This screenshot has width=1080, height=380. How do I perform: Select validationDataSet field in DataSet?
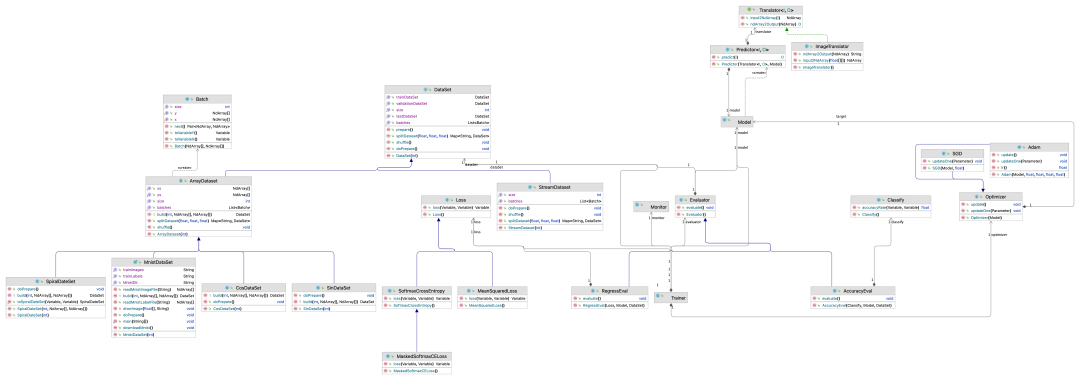point(437,103)
